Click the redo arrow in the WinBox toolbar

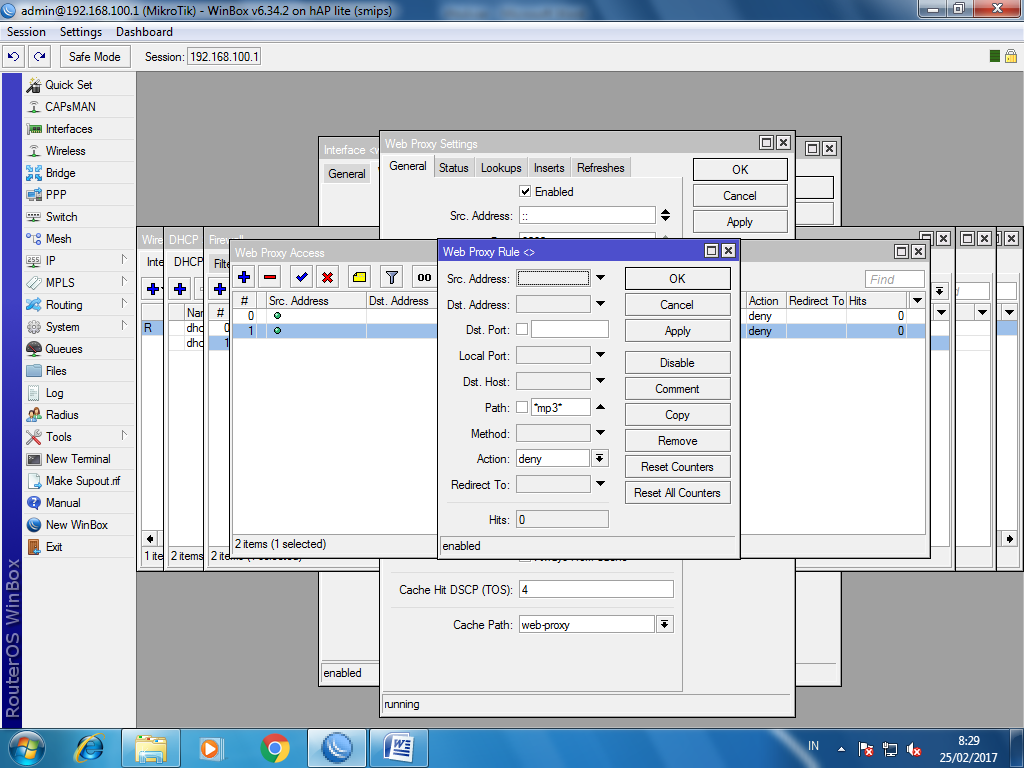click(x=40, y=57)
